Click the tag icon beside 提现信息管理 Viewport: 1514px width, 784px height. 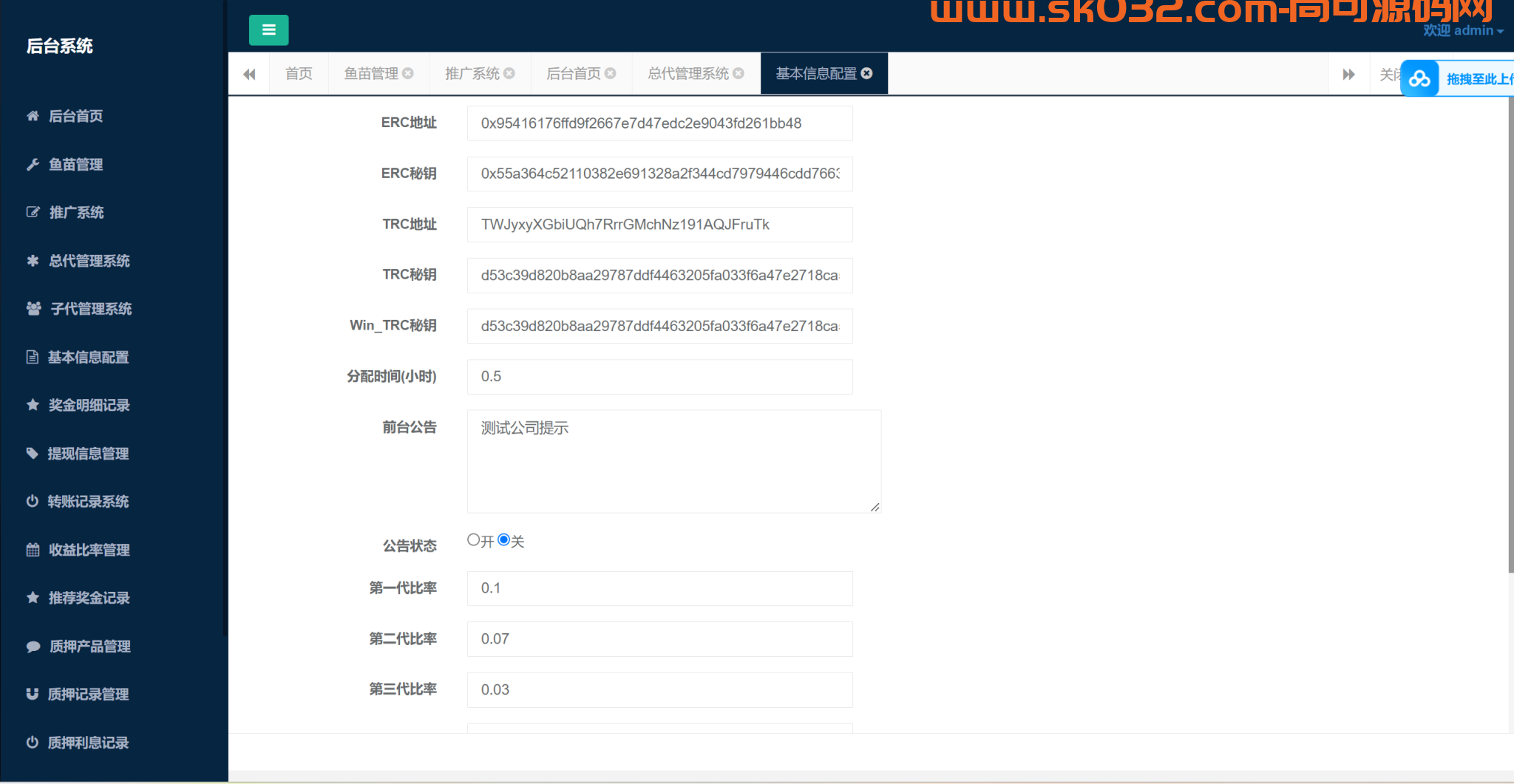[33, 453]
